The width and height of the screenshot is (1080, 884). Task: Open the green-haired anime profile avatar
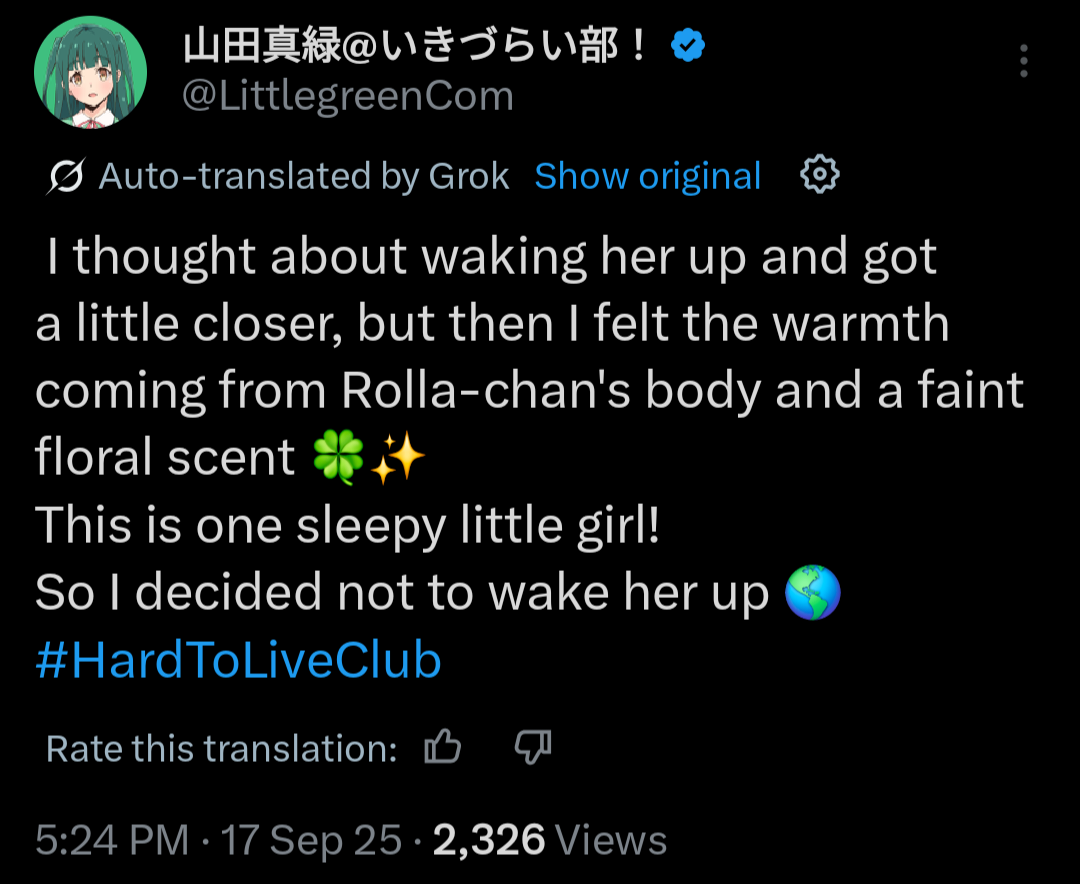coord(90,72)
